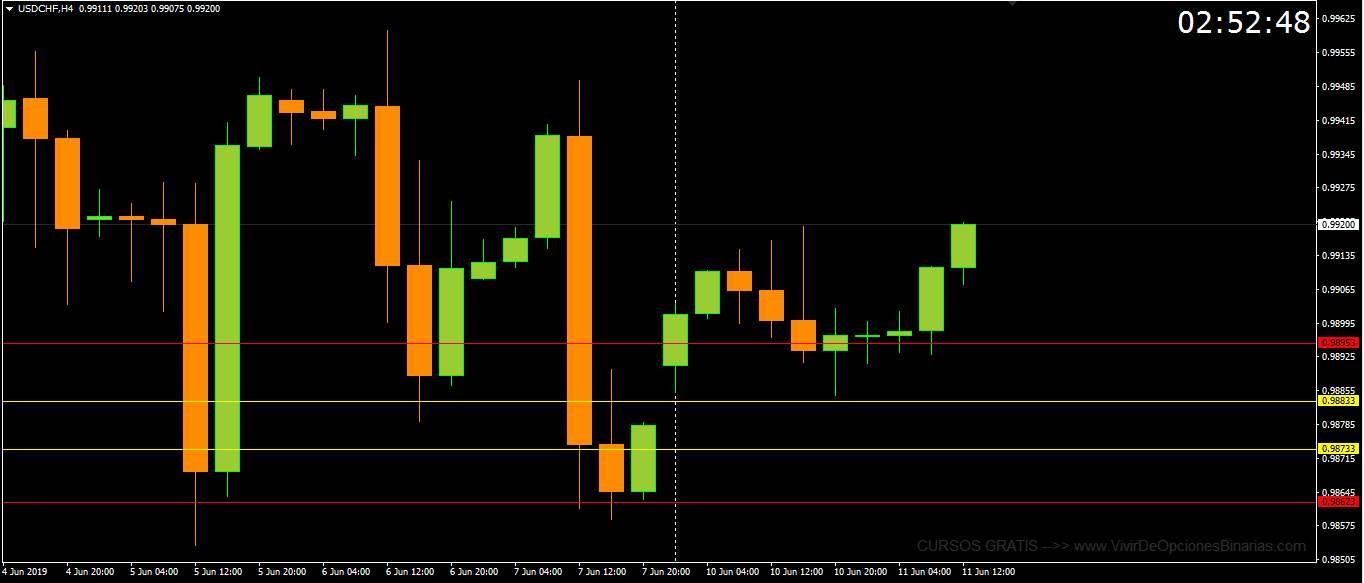Click the tall orange candle at 7 Jun 12:00

[x=579, y=290]
